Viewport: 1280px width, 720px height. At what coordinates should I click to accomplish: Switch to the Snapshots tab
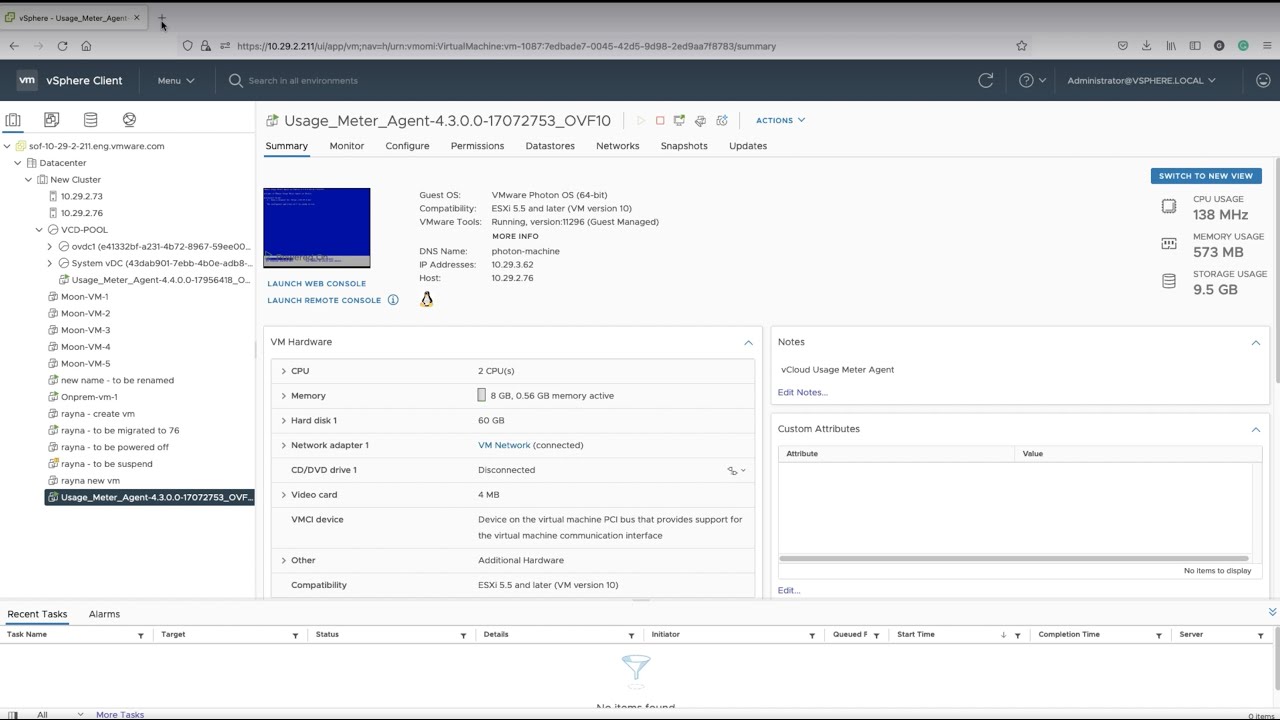point(683,146)
